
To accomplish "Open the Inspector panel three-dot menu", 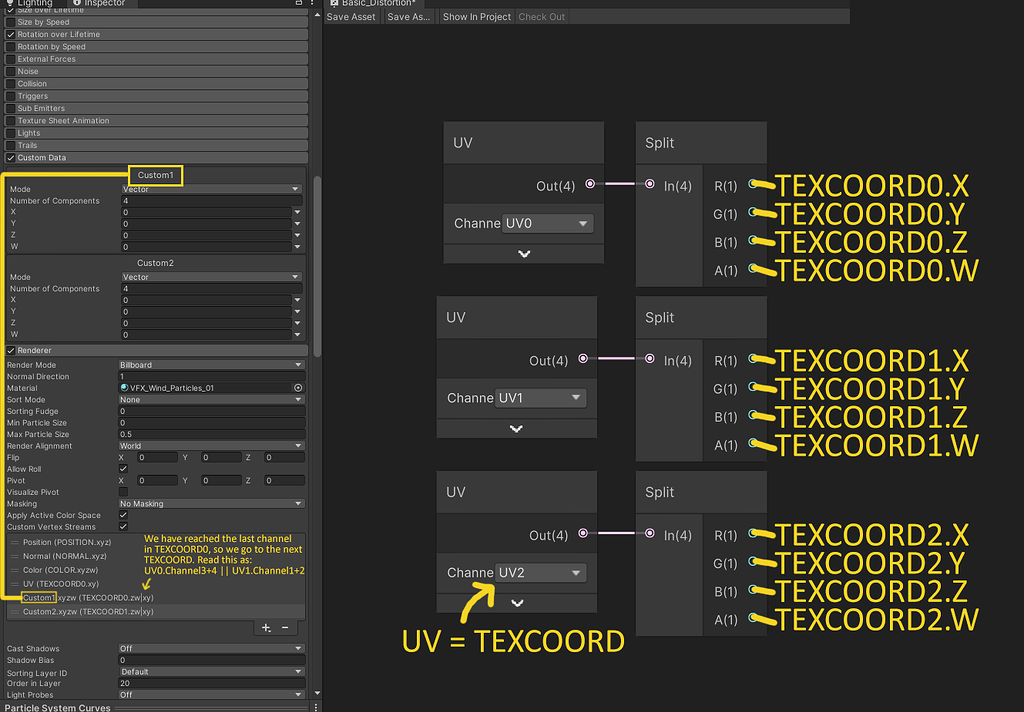I will click(312, 3).
